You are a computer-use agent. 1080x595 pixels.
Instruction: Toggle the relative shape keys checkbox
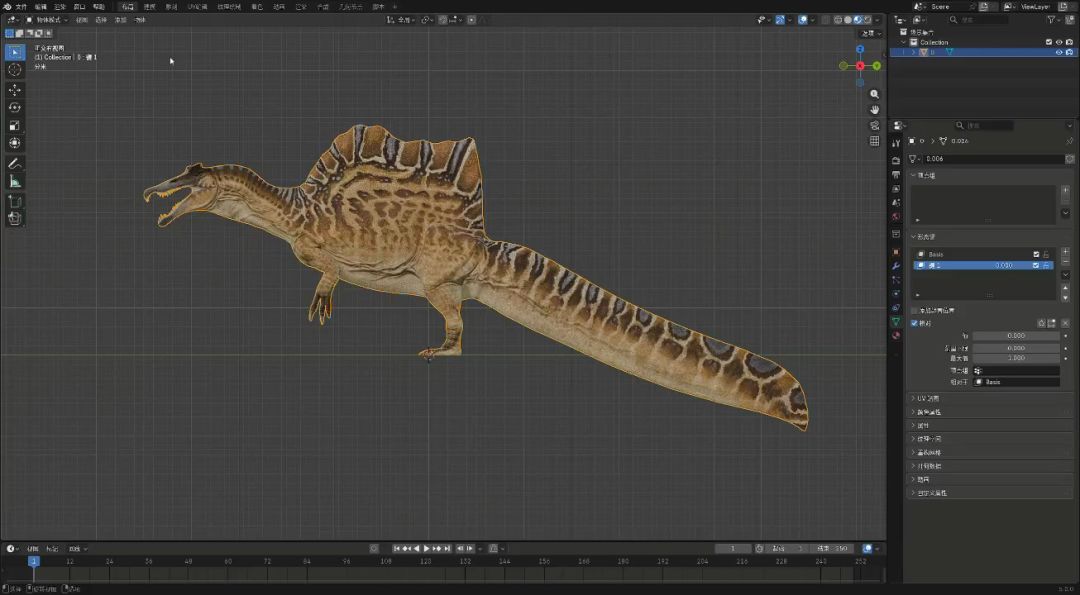[914, 323]
